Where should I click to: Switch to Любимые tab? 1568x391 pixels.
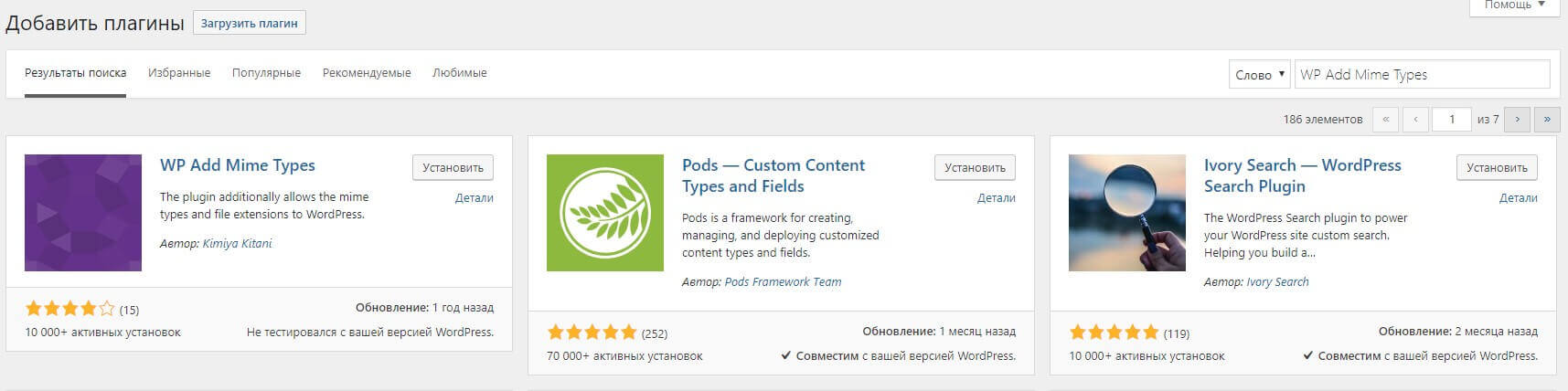pos(459,73)
